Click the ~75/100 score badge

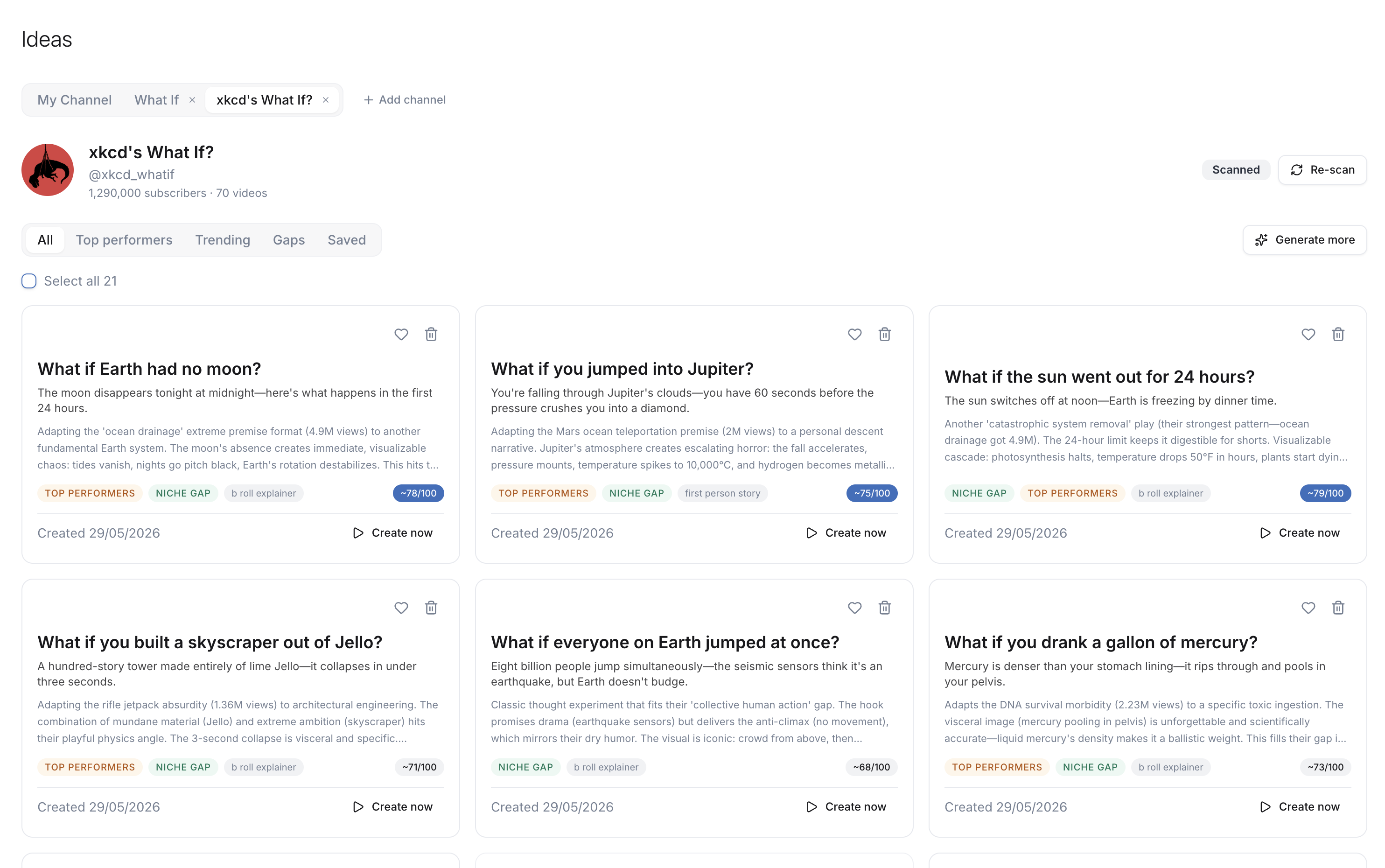pyautogui.click(x=872, y=493)
